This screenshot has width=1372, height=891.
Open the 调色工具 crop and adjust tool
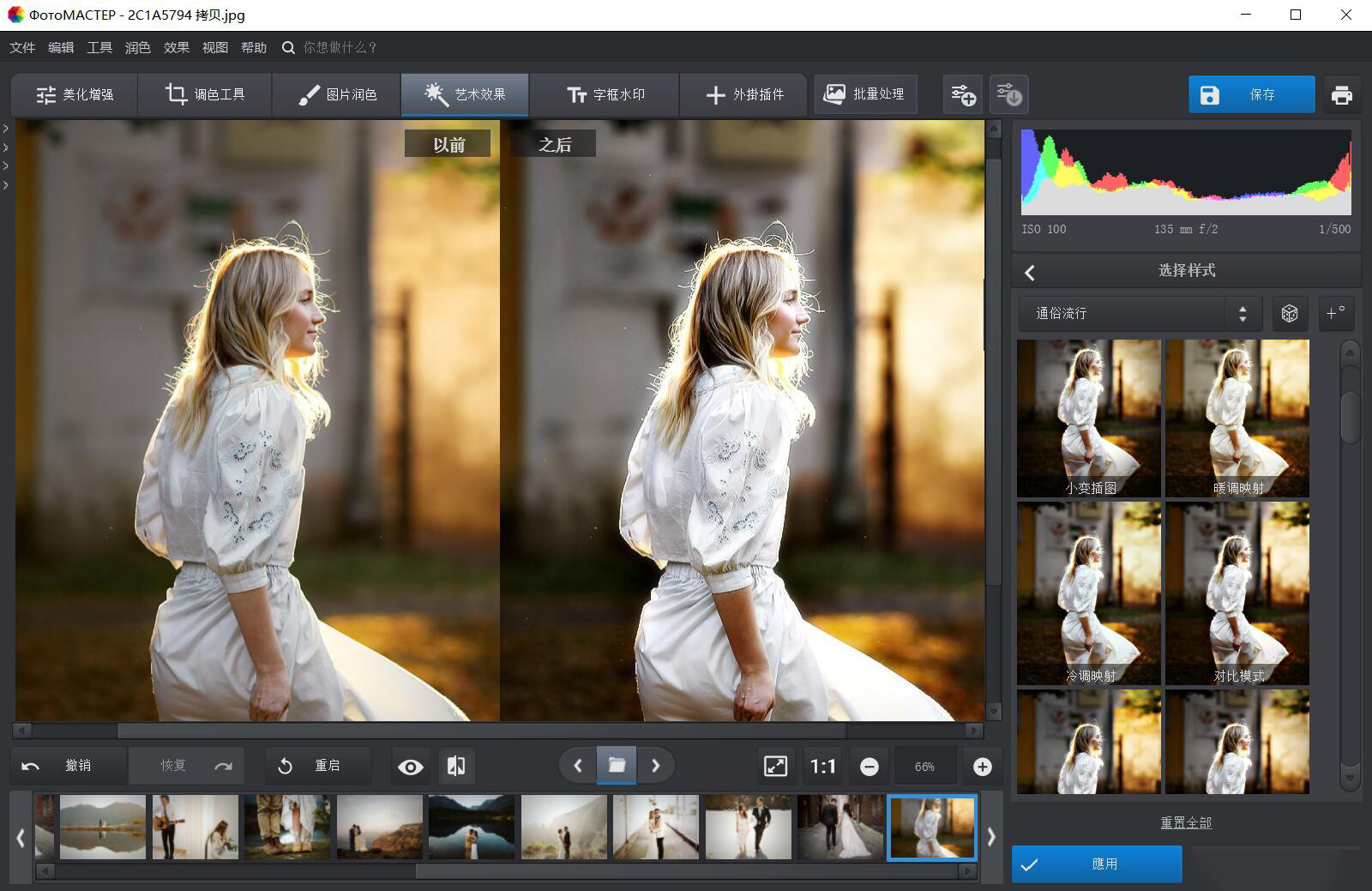[204, 94]
